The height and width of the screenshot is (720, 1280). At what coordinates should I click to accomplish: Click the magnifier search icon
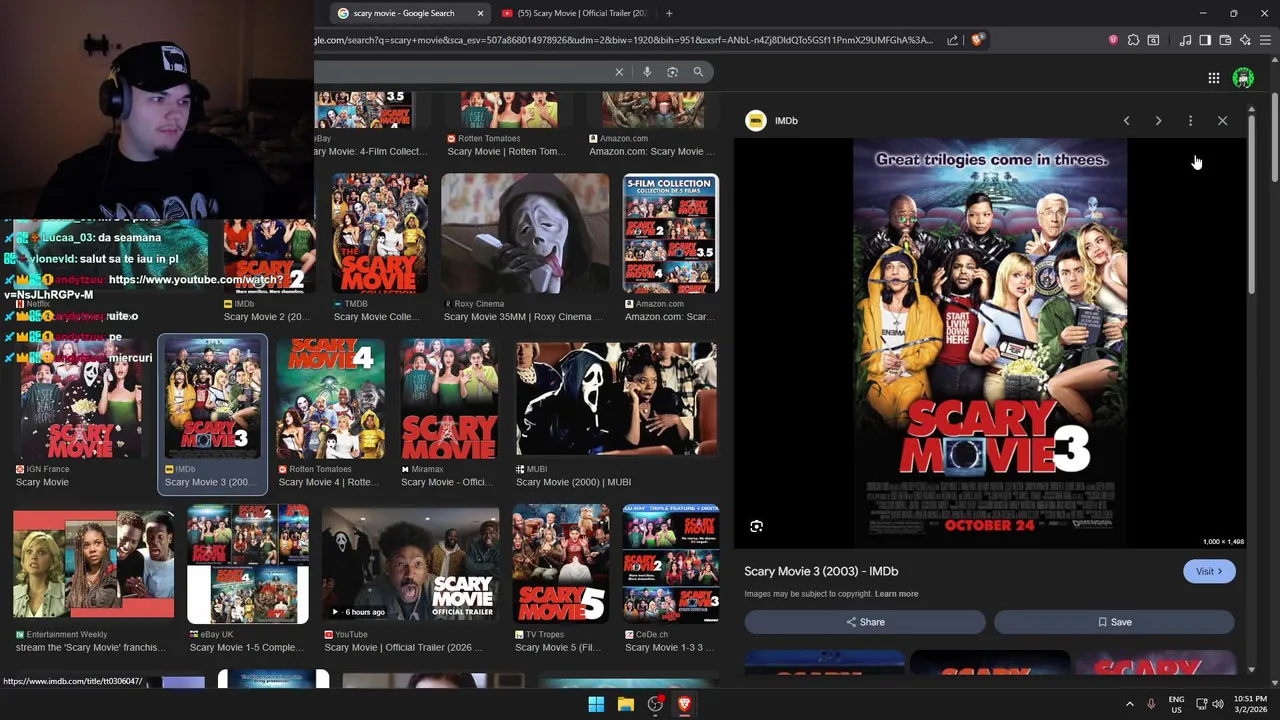(698, 72)
